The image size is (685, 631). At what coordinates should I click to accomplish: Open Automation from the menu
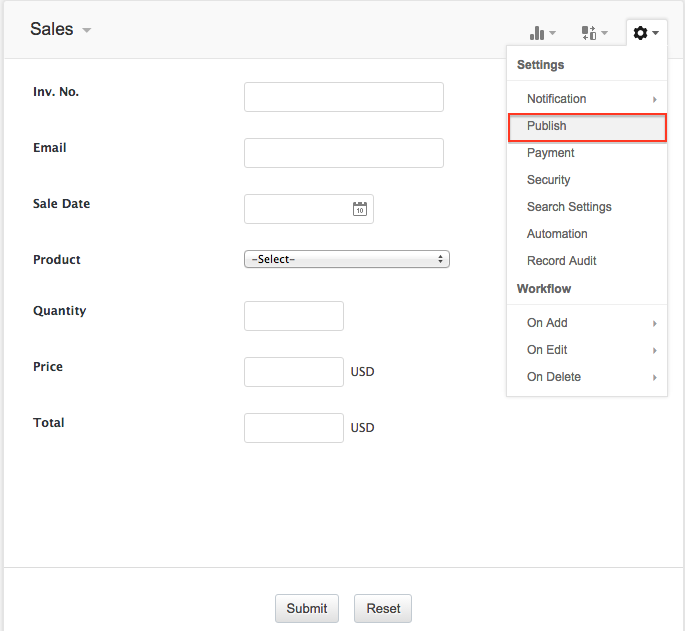click(x=557, y=234)
